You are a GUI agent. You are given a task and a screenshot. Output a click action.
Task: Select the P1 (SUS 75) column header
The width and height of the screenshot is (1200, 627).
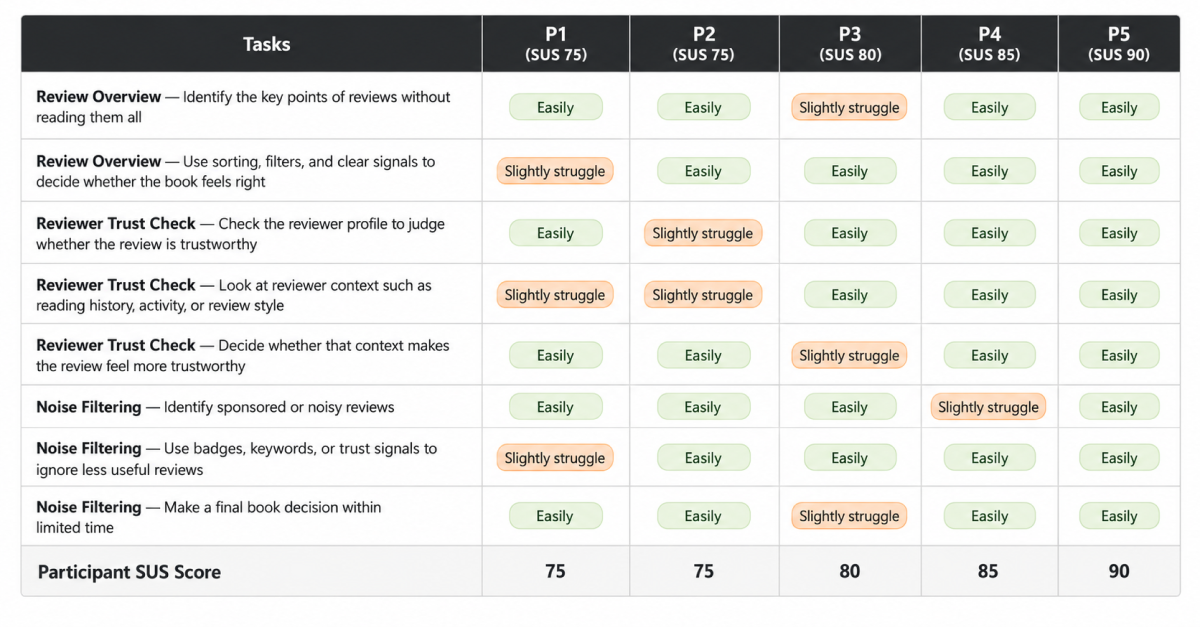click(555, 44)
